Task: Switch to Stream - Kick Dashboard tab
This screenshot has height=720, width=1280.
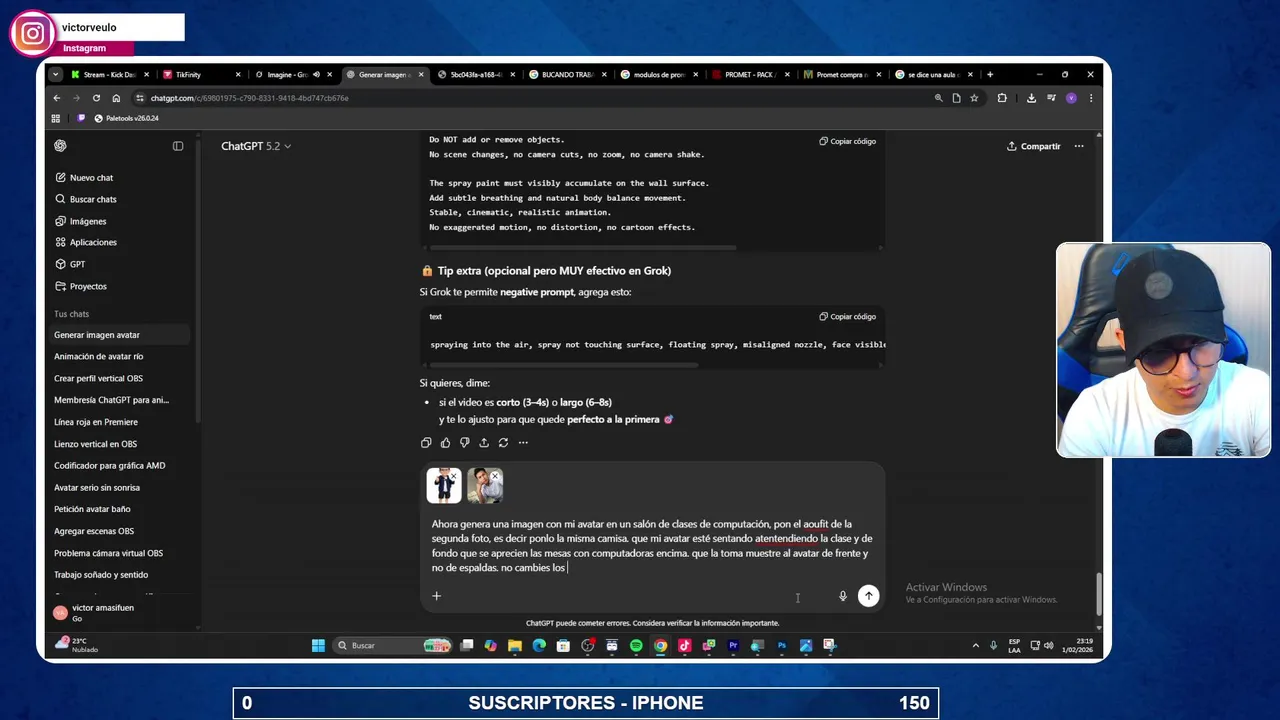Action: click(x=108, y=75)
